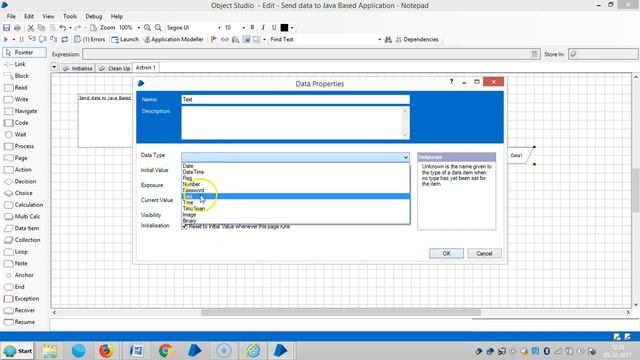Collapse the Data Type dropdown arrow
The image size is (640, 360).
[405, 157]
